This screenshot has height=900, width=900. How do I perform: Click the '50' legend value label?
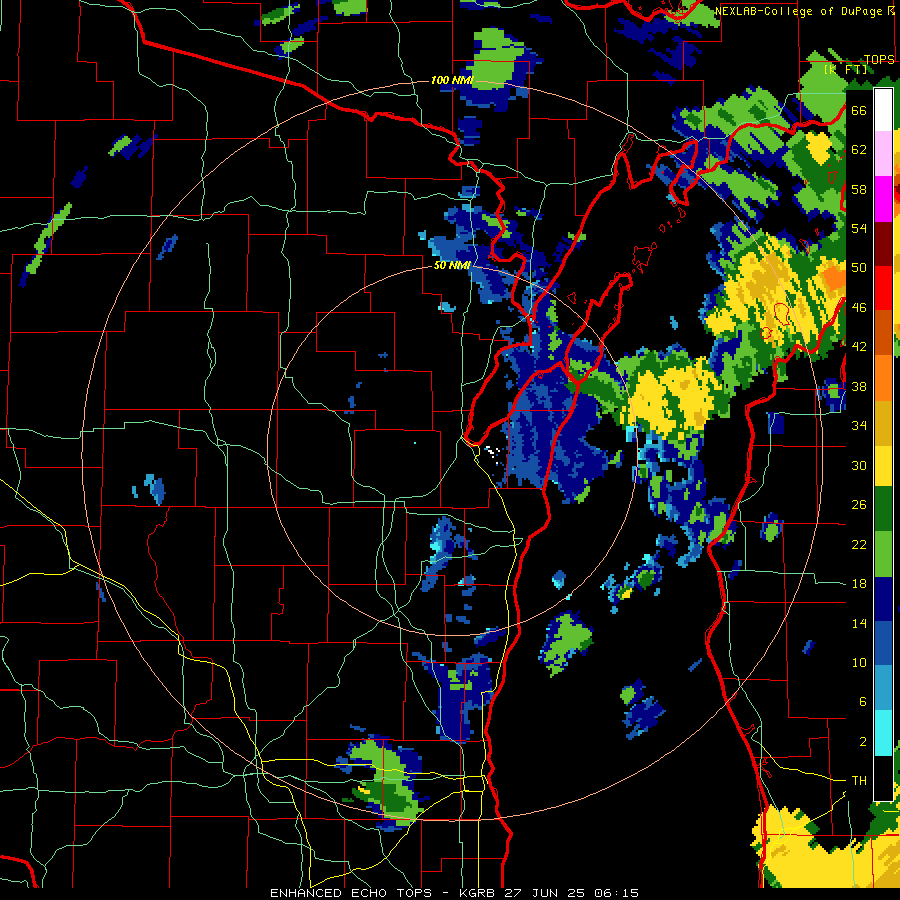click(x=859, y=267)
